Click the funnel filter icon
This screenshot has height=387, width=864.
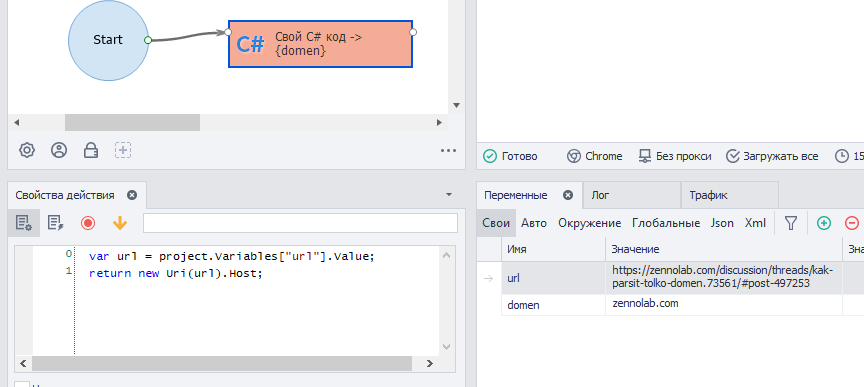791,223
